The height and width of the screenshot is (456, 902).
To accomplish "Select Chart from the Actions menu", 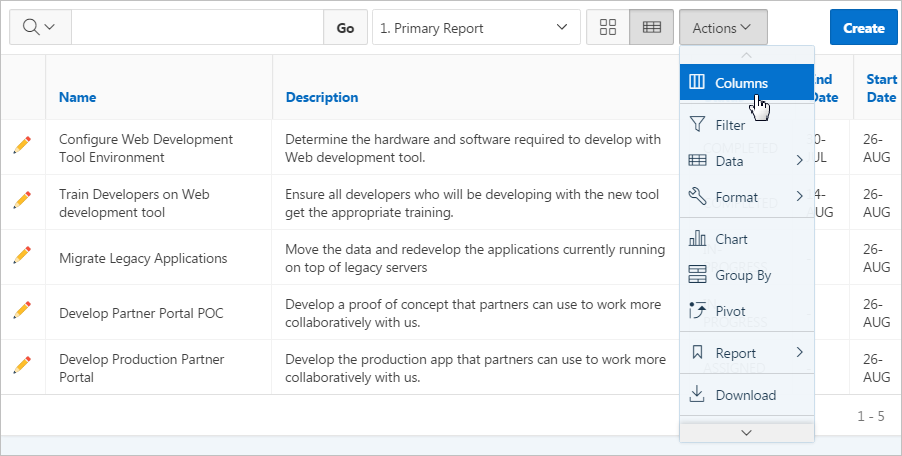I will pos(731,239).
